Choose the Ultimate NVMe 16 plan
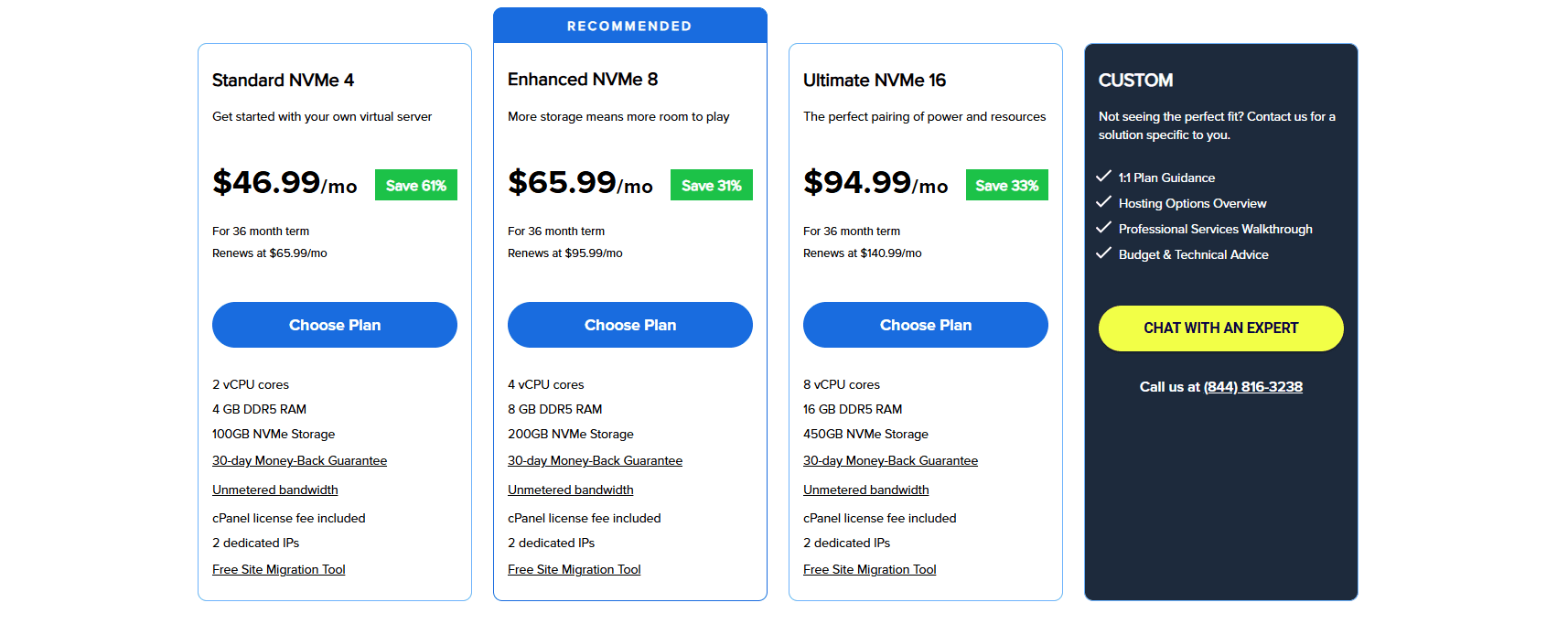Viewport: 1568px width, 635px height. [926, 325]
